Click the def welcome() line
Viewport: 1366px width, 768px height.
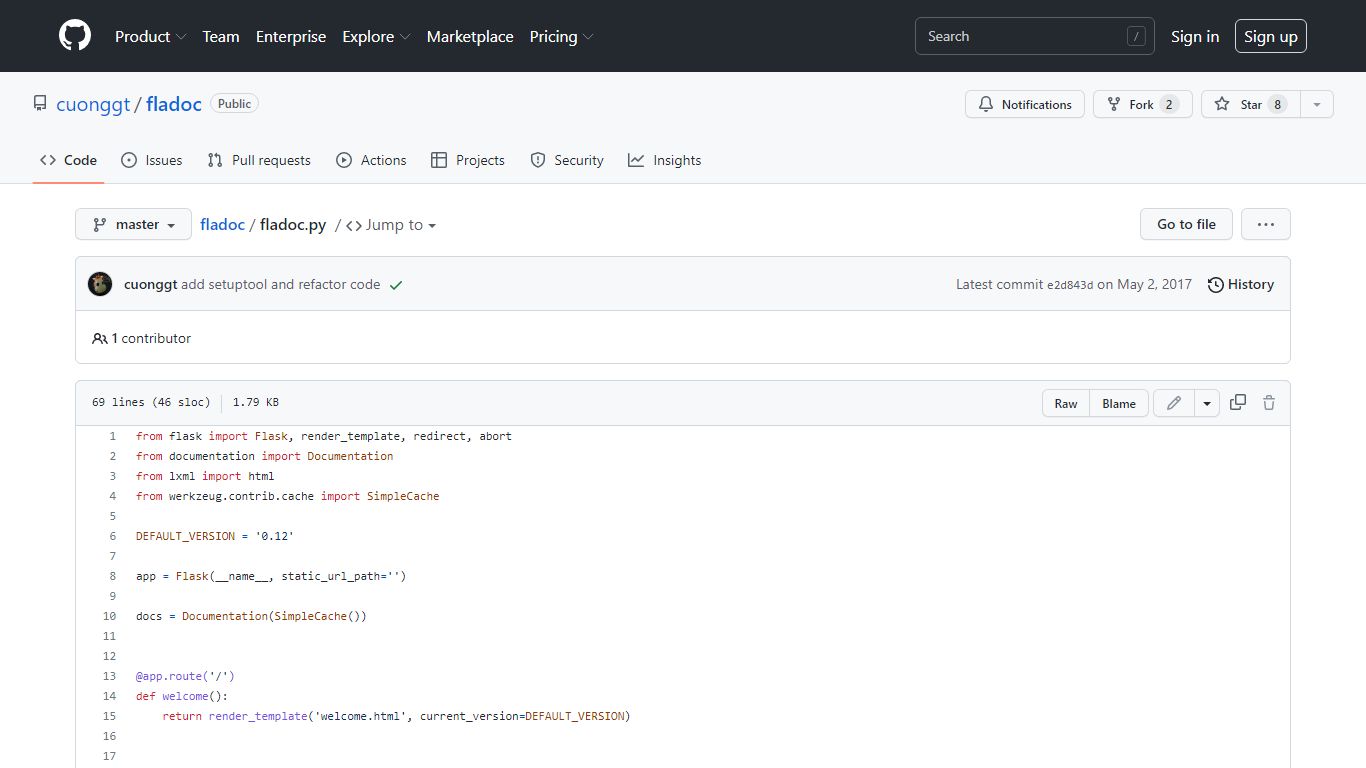coord(182,696)
